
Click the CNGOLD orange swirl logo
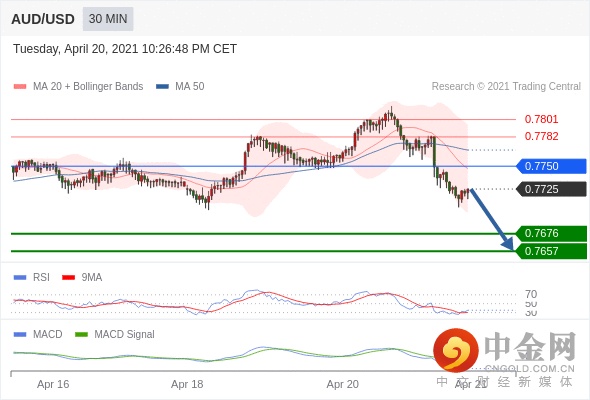(456, 350)
